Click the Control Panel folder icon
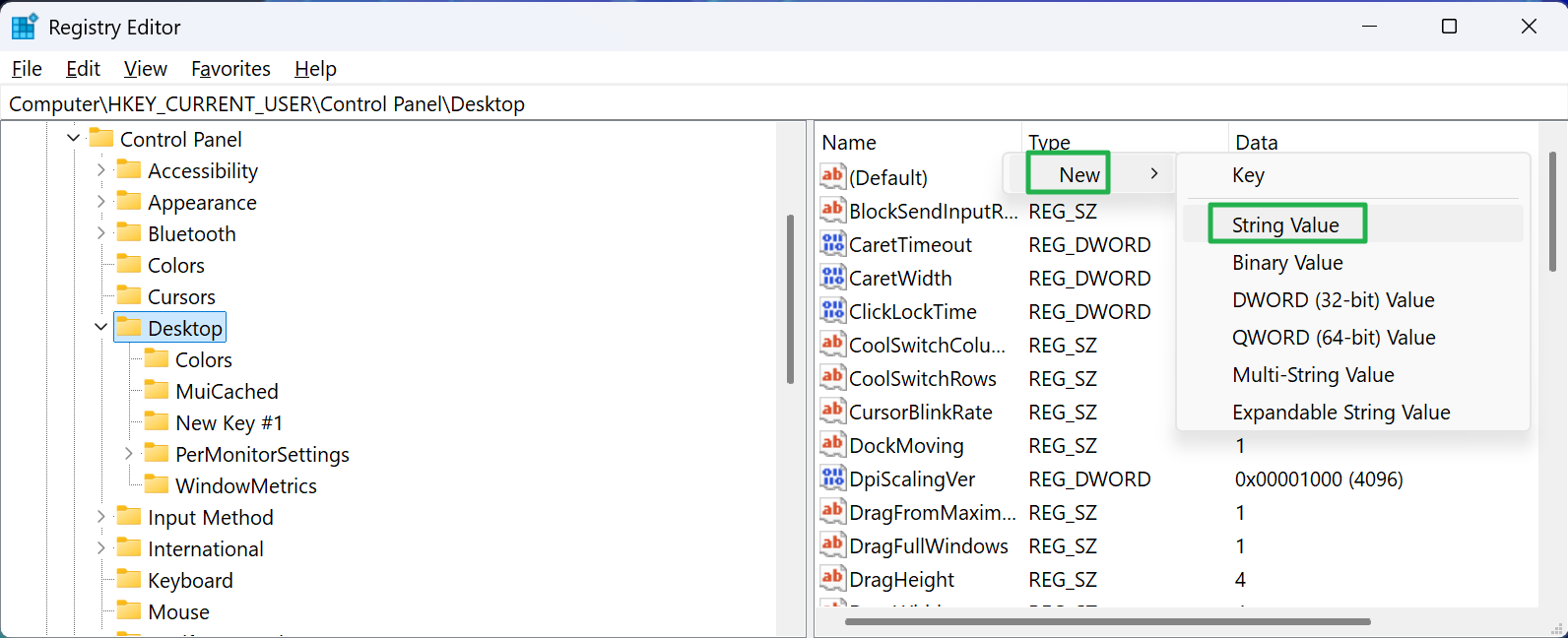Viewport: 1568px width, 638px height. coord(101,138)
